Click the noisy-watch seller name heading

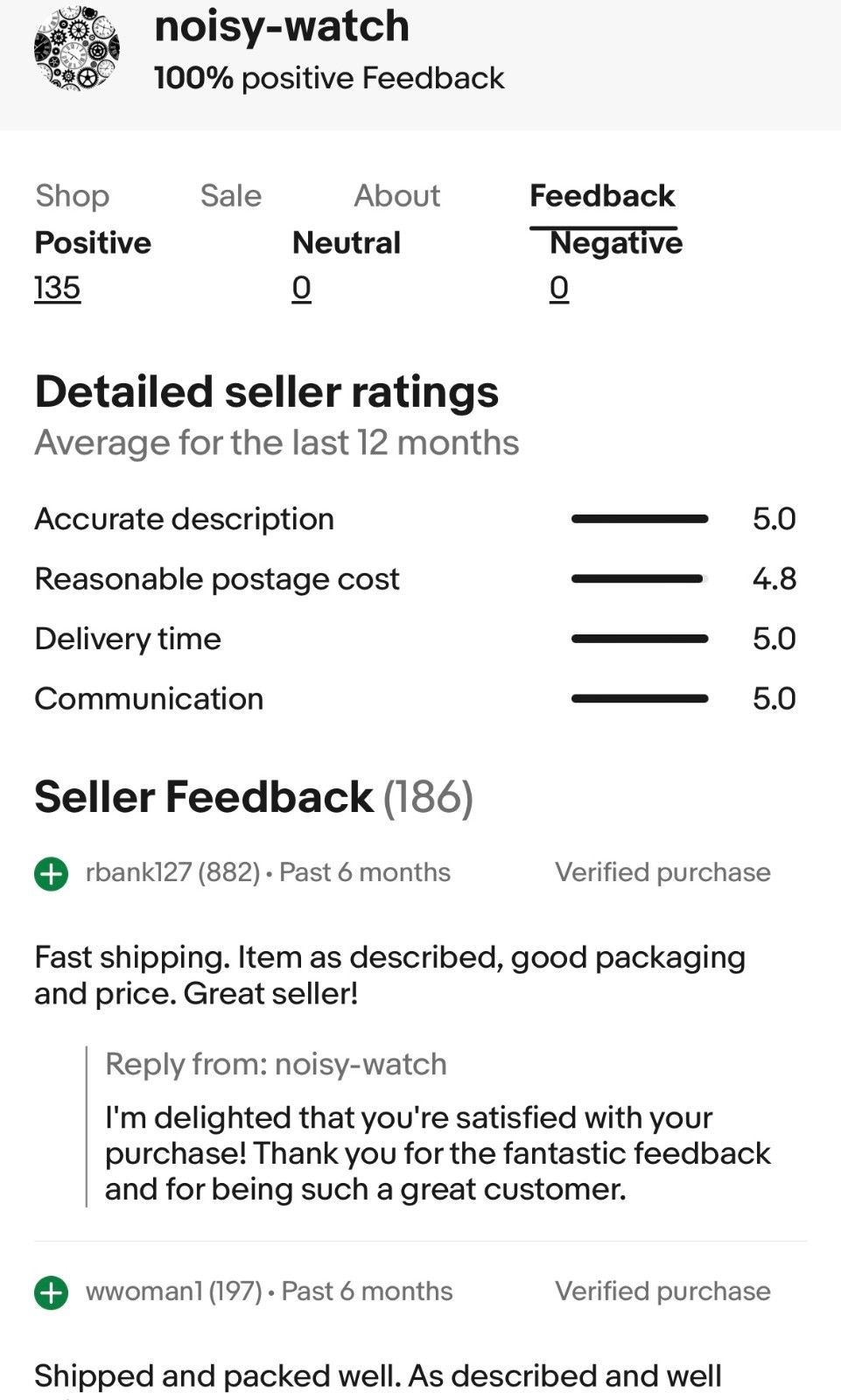[282, 26]
